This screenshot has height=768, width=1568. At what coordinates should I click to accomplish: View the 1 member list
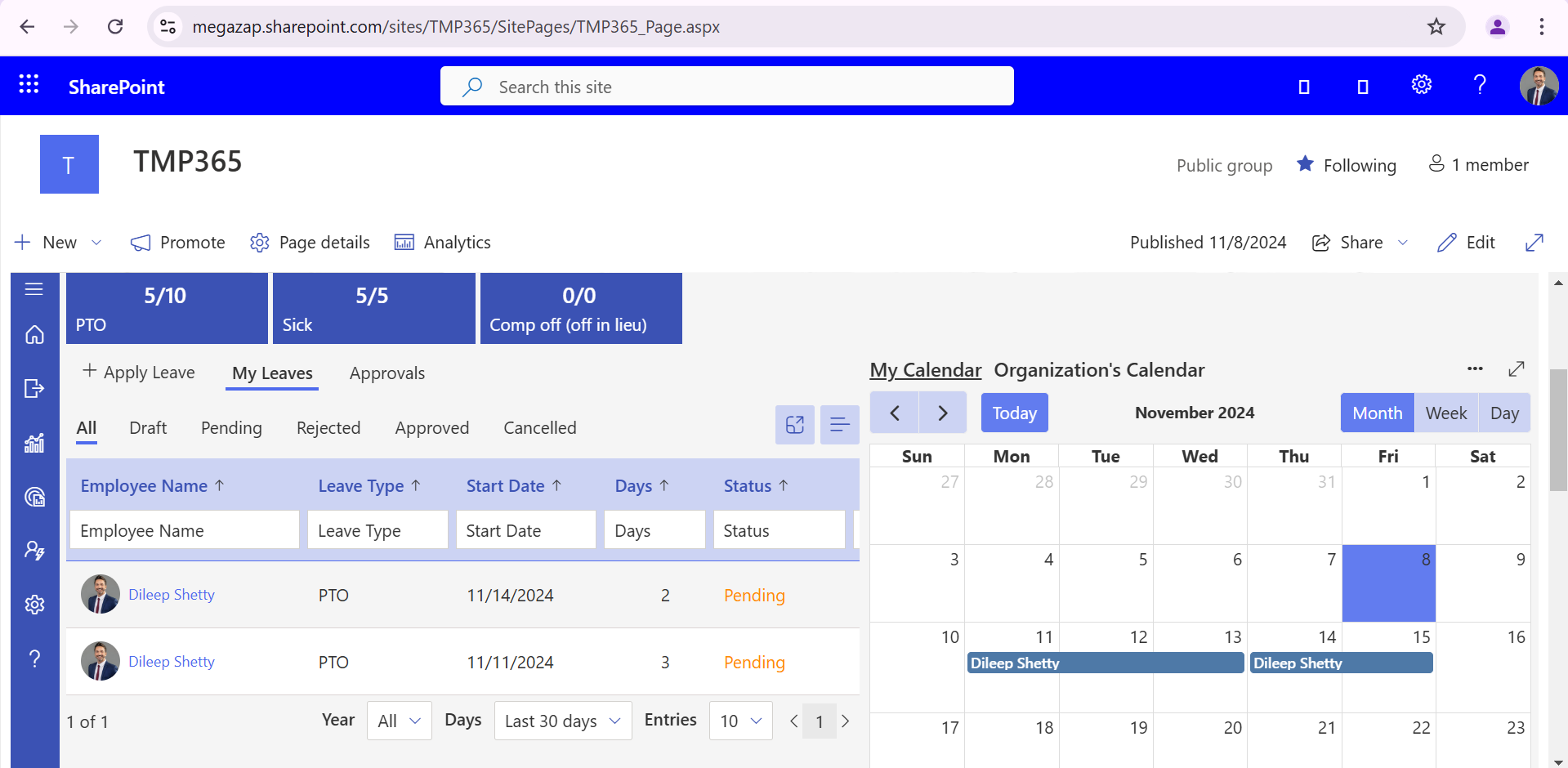click(1478, 165)
